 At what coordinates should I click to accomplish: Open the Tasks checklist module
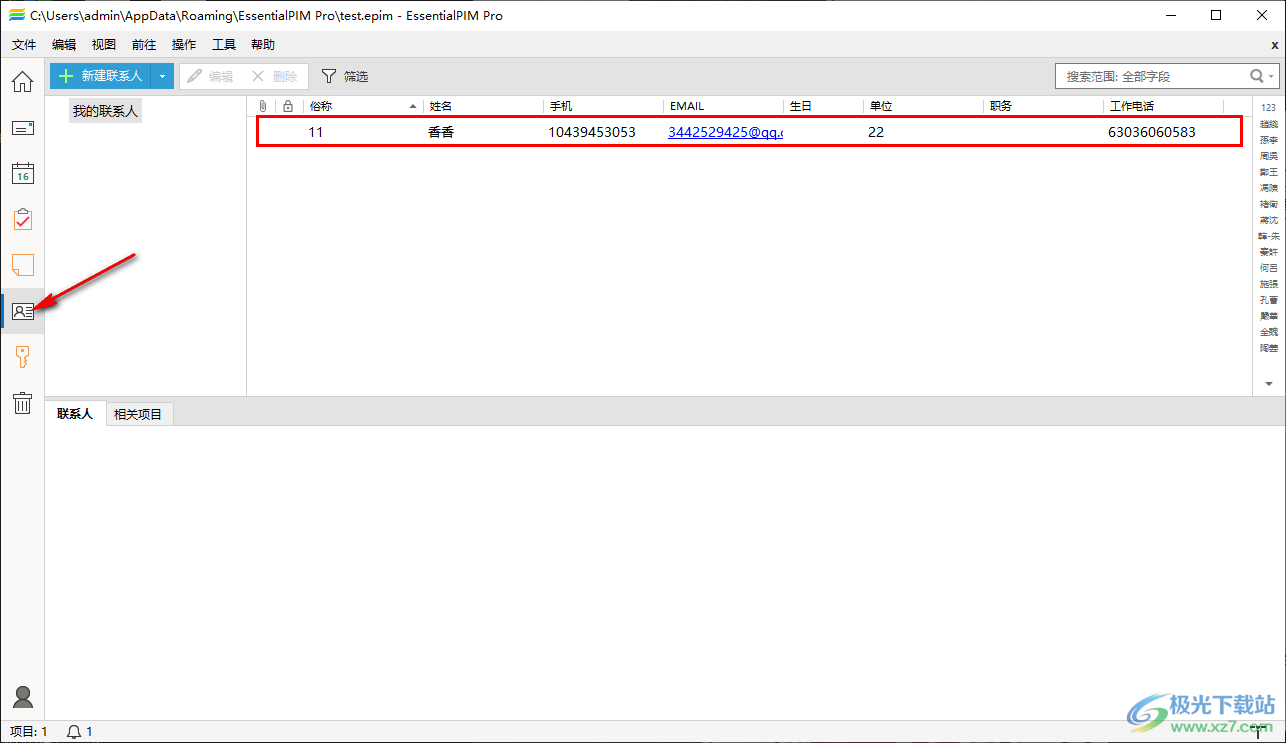coord(22,219)
